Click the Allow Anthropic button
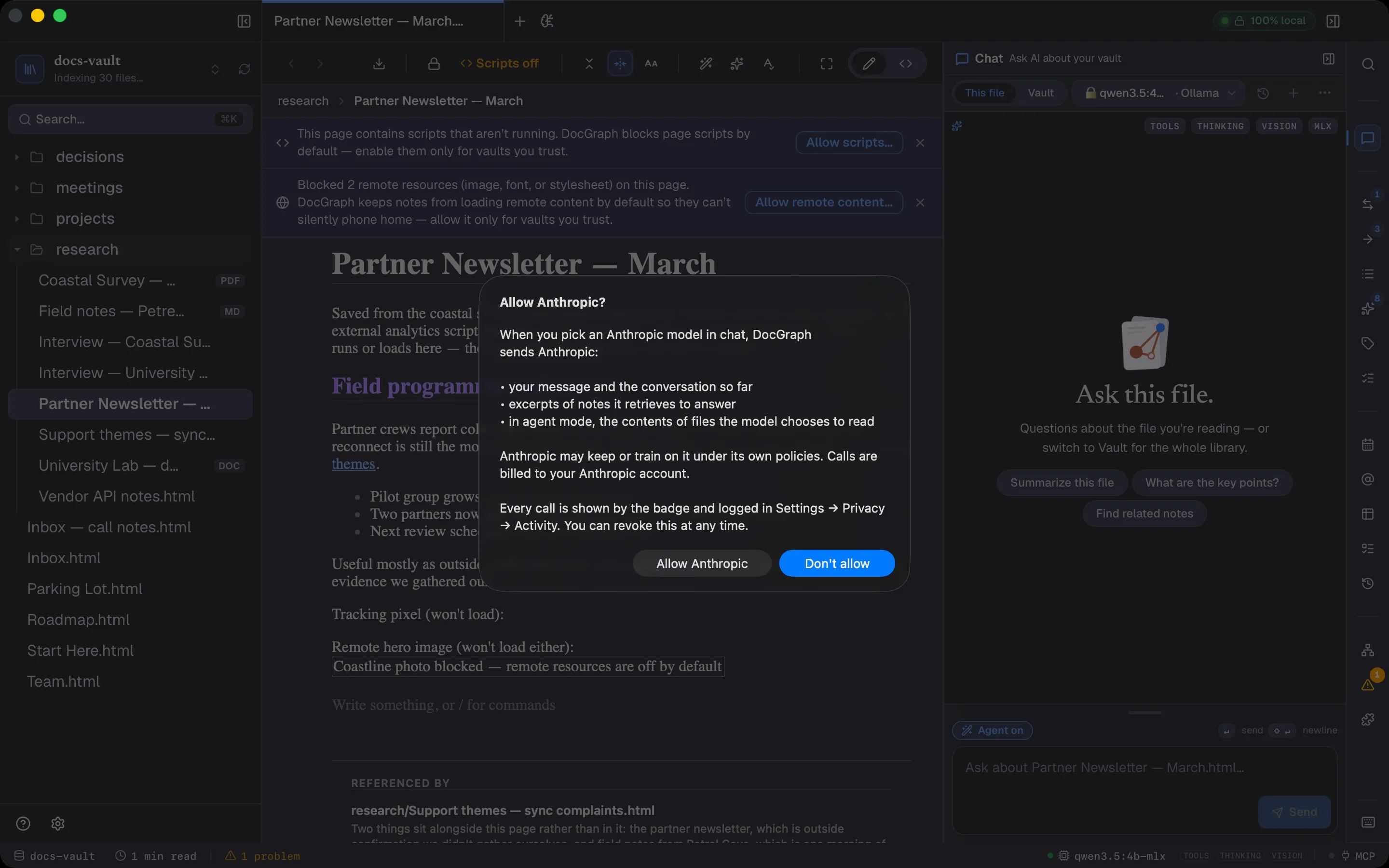Viewport: 1389px width, 868px height. coord(702,563)
